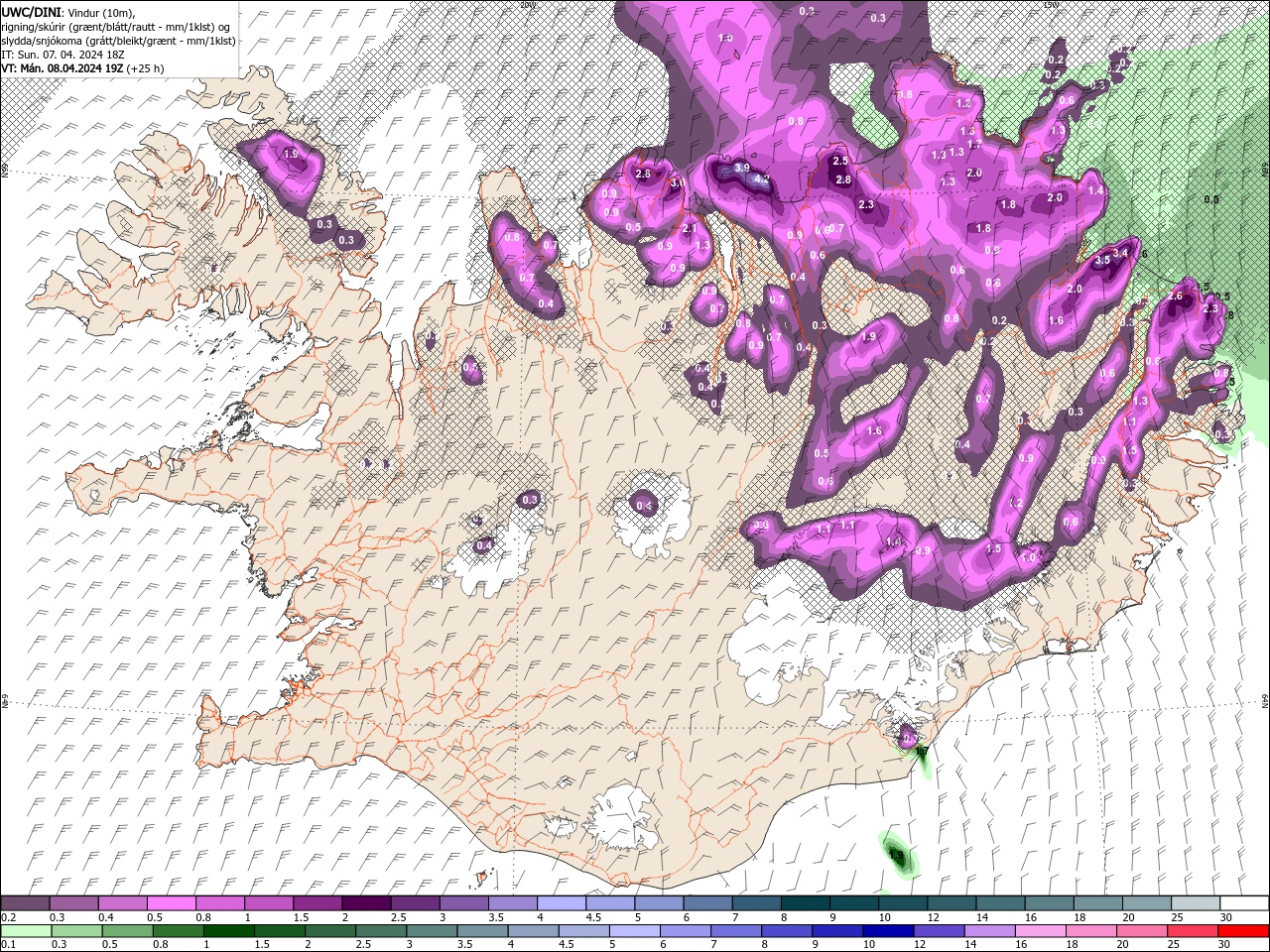Click the green rain cell offshore south of Iceland

899,856
